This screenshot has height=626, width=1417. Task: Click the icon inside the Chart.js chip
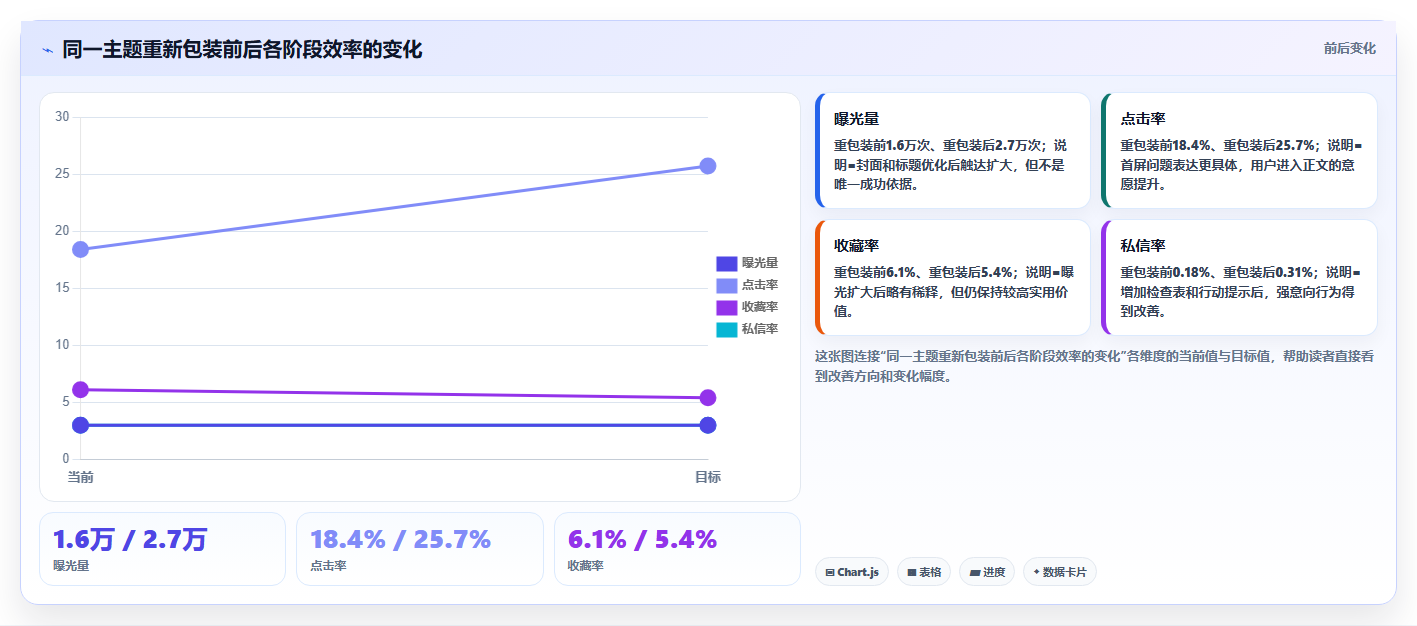(830, 573)
